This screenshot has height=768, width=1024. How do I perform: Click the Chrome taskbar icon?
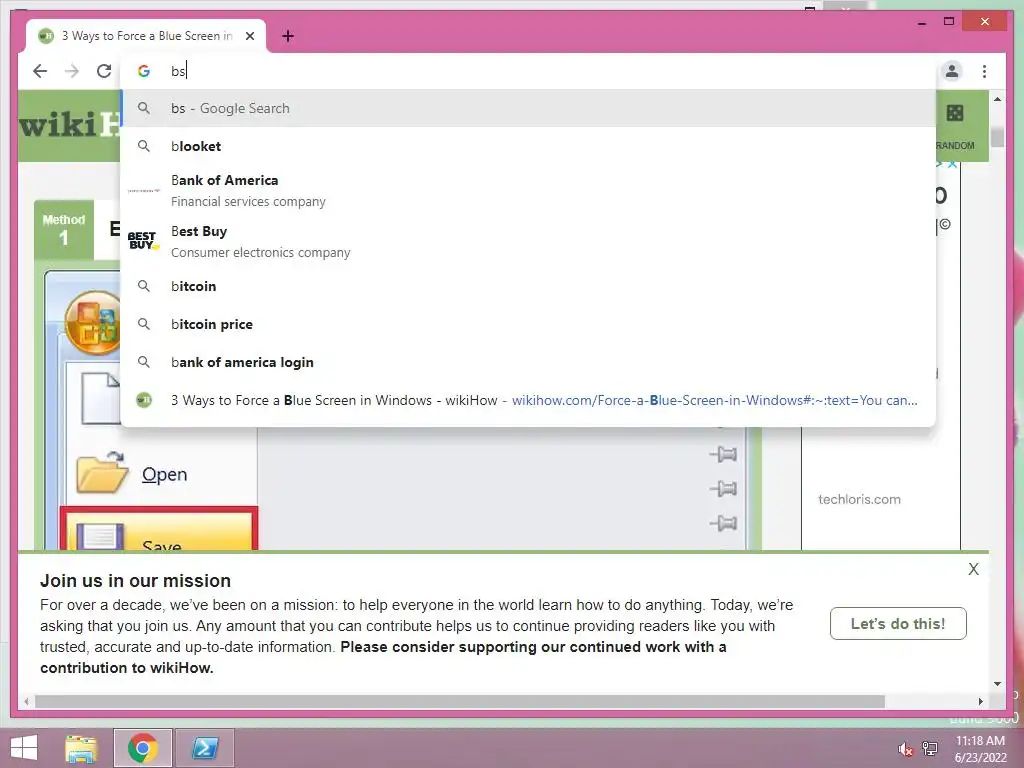click(142, 748)
